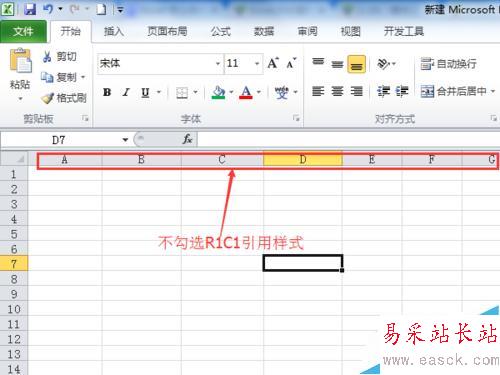Expand the font name dropdown
500x375 pixels.
pos(218,63)
